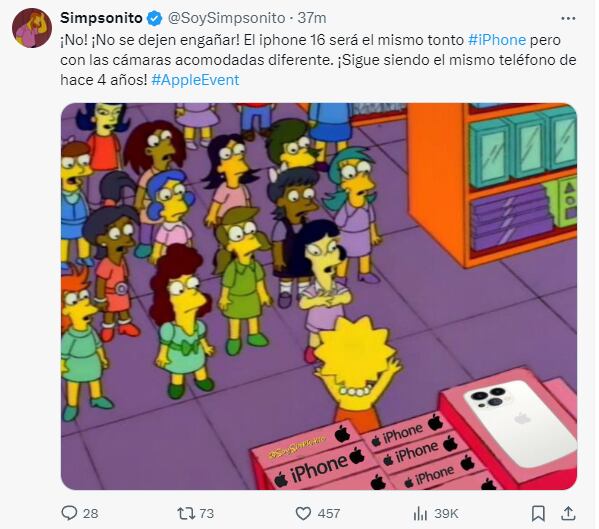Viewport: 599px width, 529px height.
Task: Click the 73 reposts count
Action: (x=207, y=513)
